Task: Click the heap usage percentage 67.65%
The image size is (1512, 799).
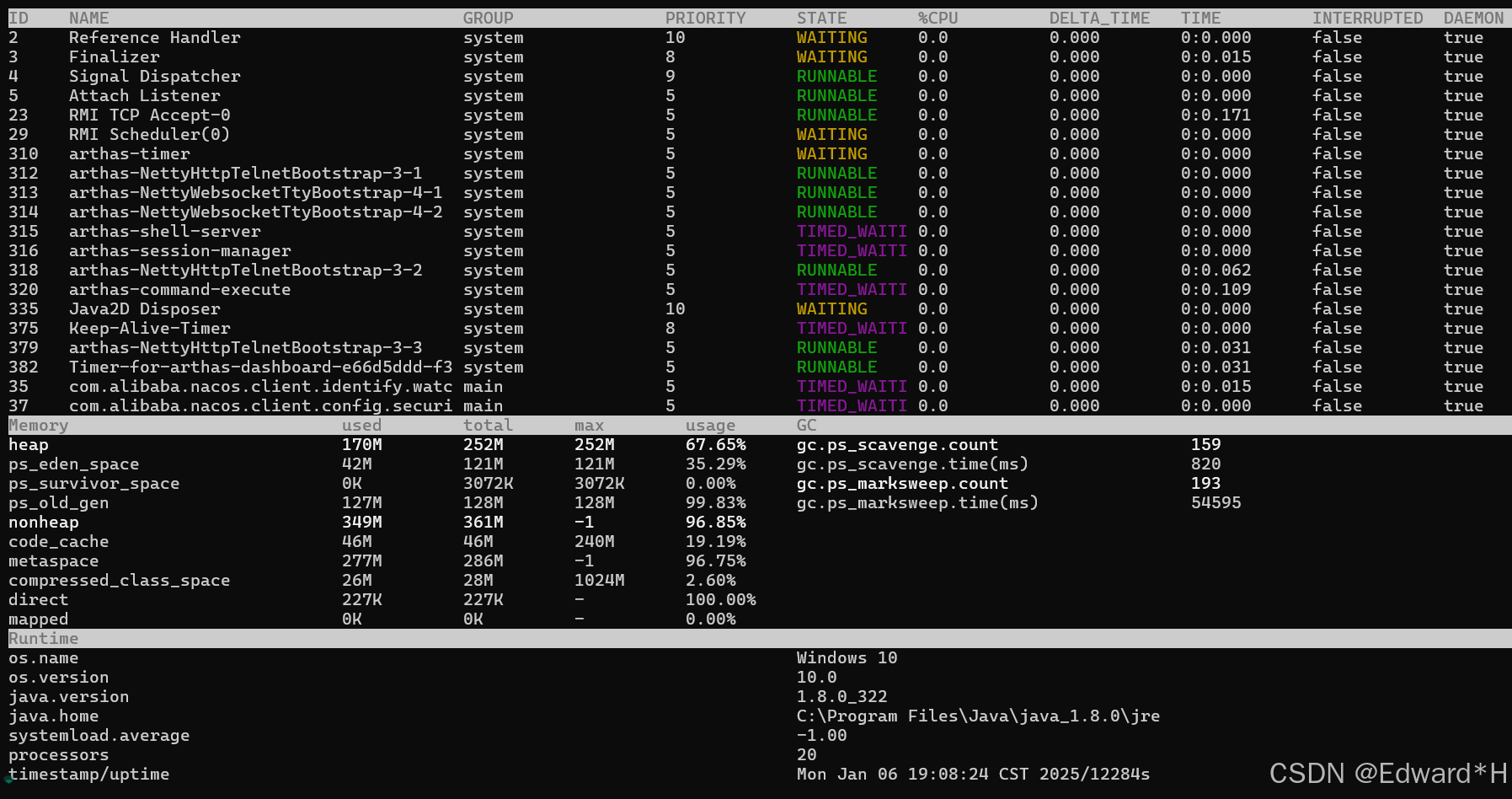Action: [x=715, y=444]
